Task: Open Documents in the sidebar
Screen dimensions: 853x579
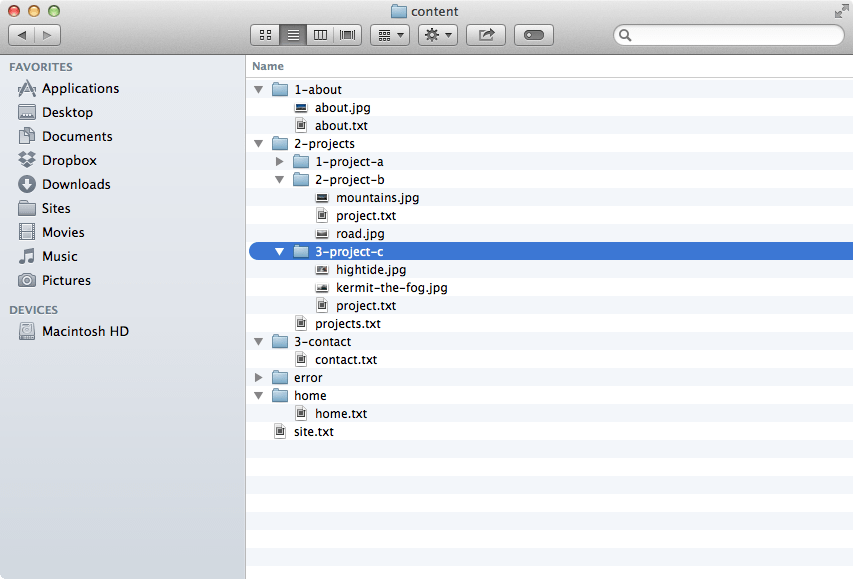Action: point(65,136)
